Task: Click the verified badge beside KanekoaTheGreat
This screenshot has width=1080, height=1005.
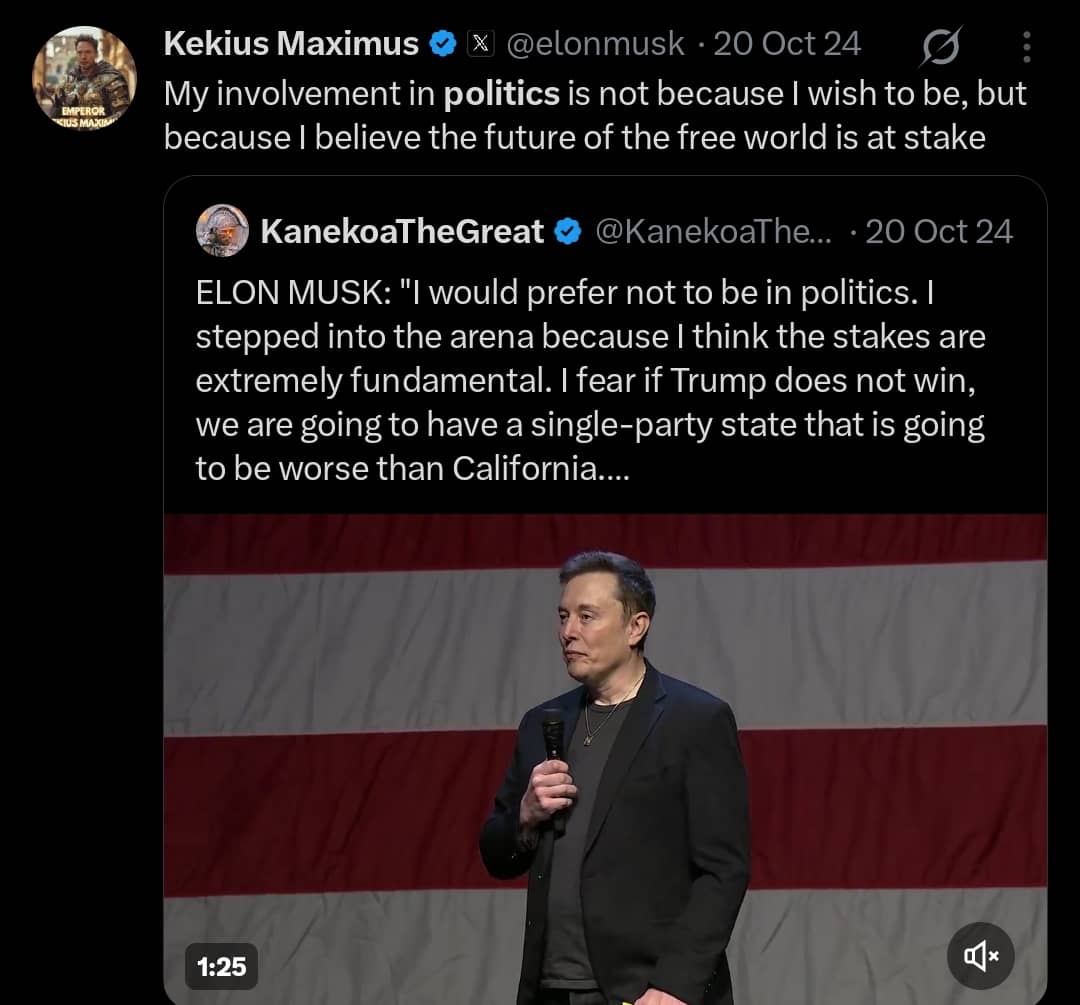Action: [x=567, y=232]
